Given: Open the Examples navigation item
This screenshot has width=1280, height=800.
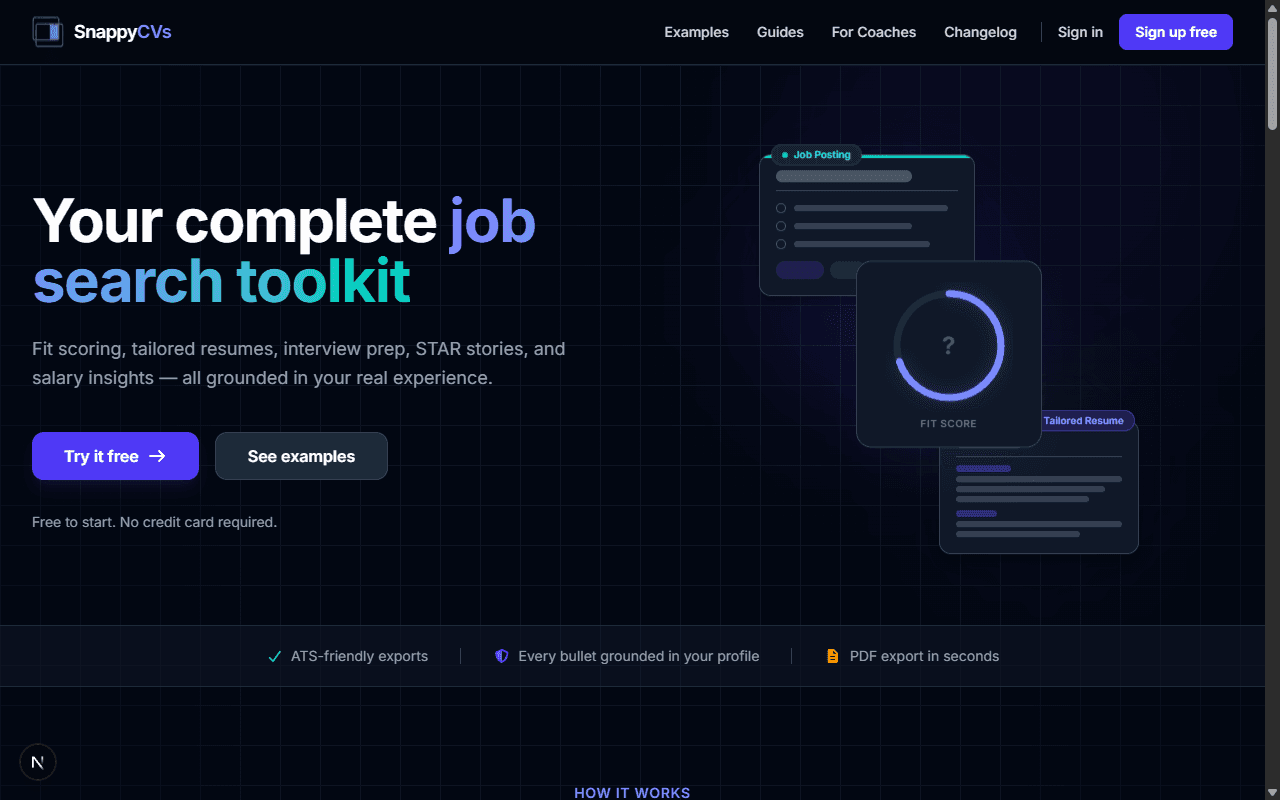Looking at the screenshot, I should point(696,32).
